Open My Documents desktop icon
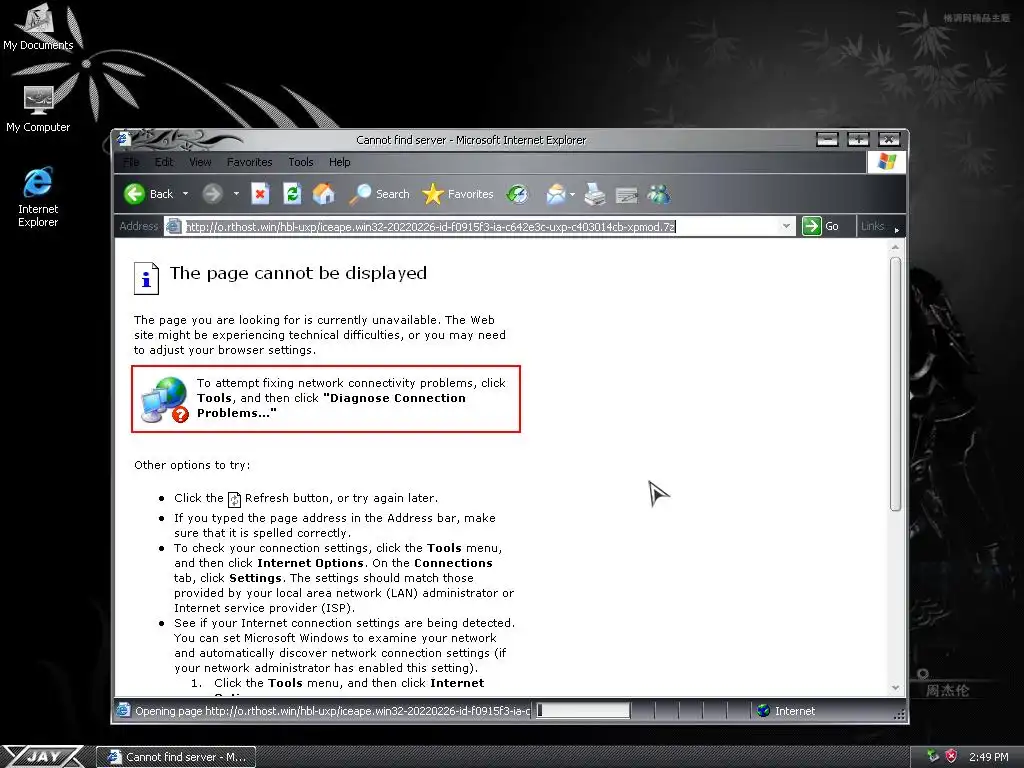This screenshot has height=768, width=1024. coord(38,26)
